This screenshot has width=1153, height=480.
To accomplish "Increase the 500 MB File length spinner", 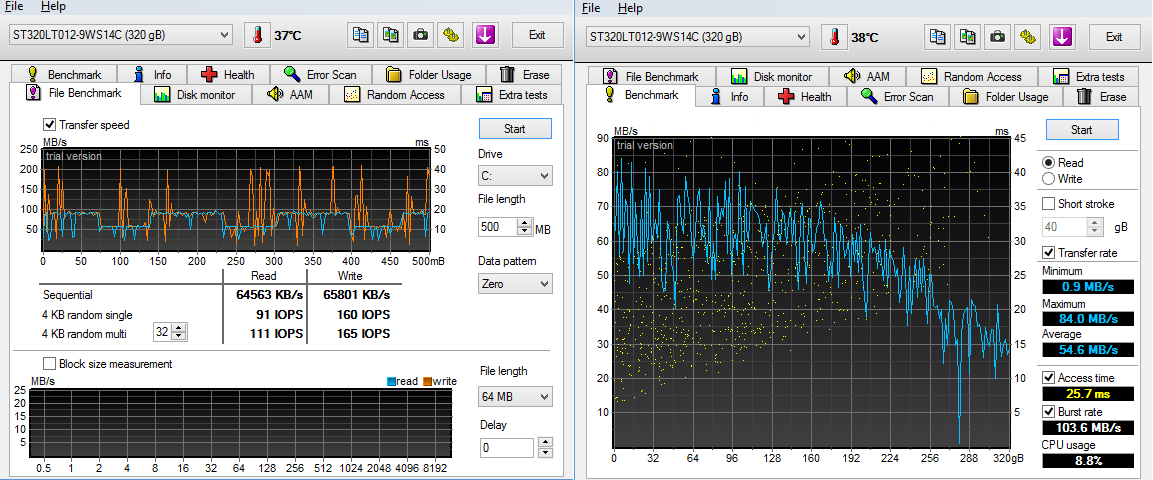I will [525, 223].
